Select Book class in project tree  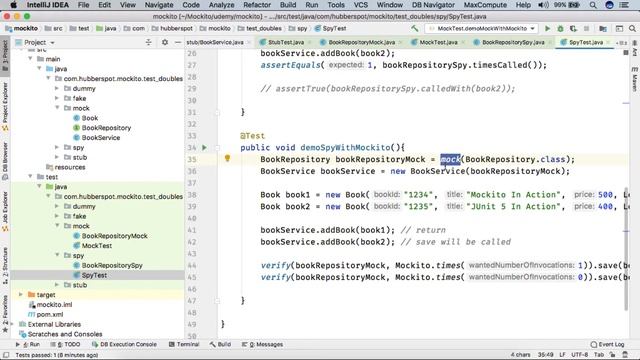coord(90,118)
